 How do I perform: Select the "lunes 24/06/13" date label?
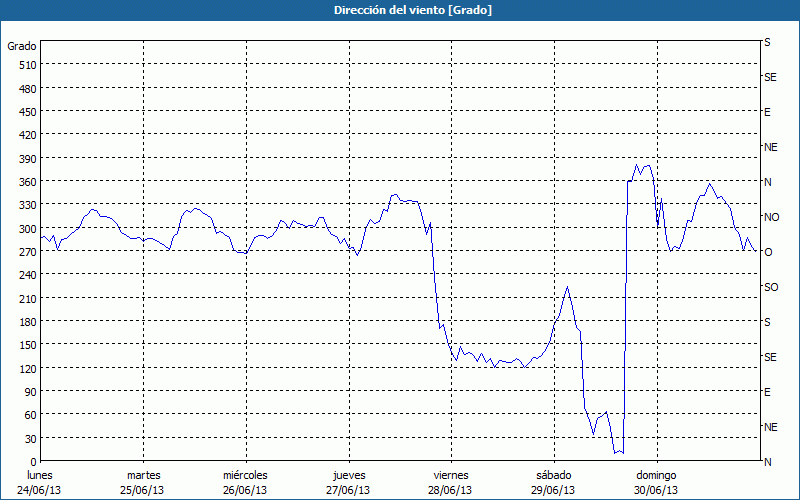click(x=40, y=482)
